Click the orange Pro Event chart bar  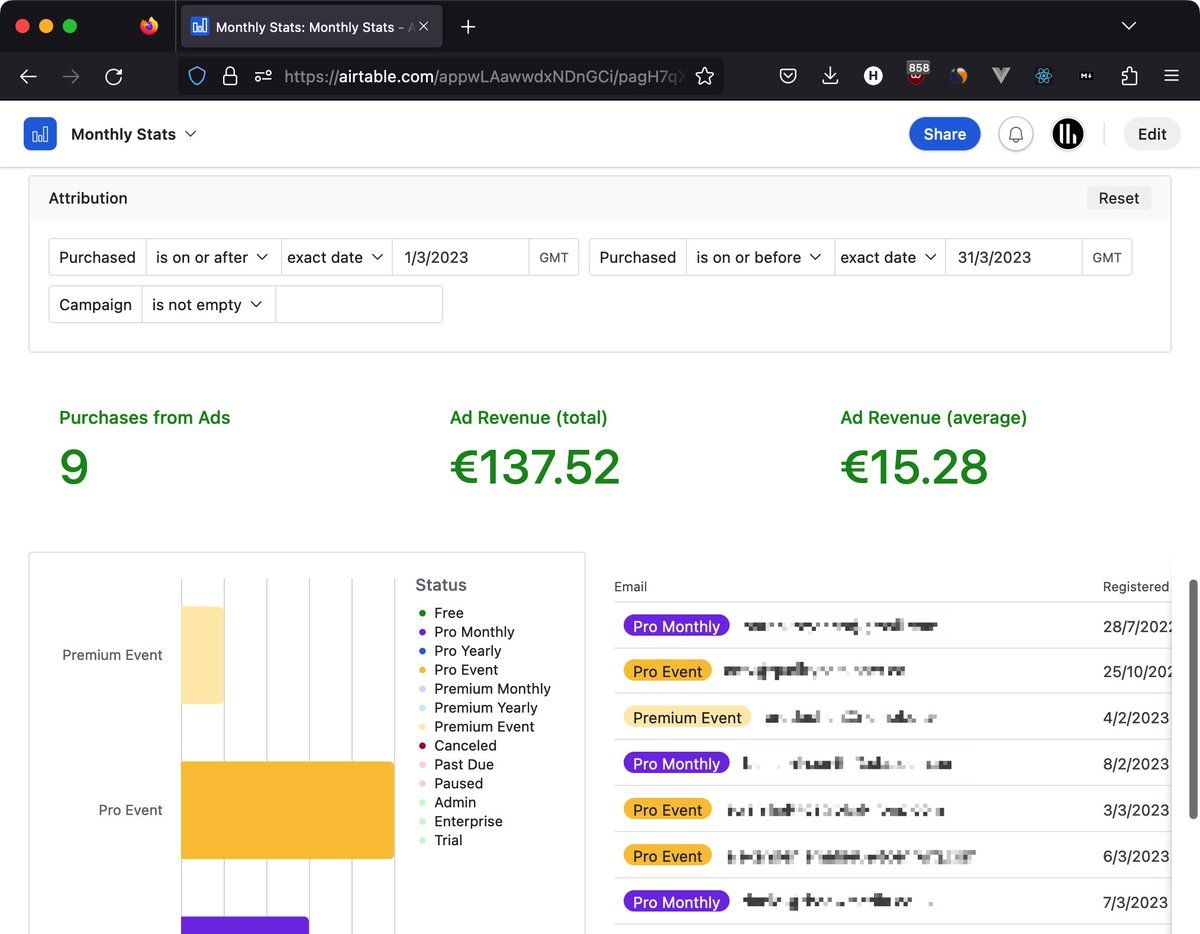[x=288, y=810]
